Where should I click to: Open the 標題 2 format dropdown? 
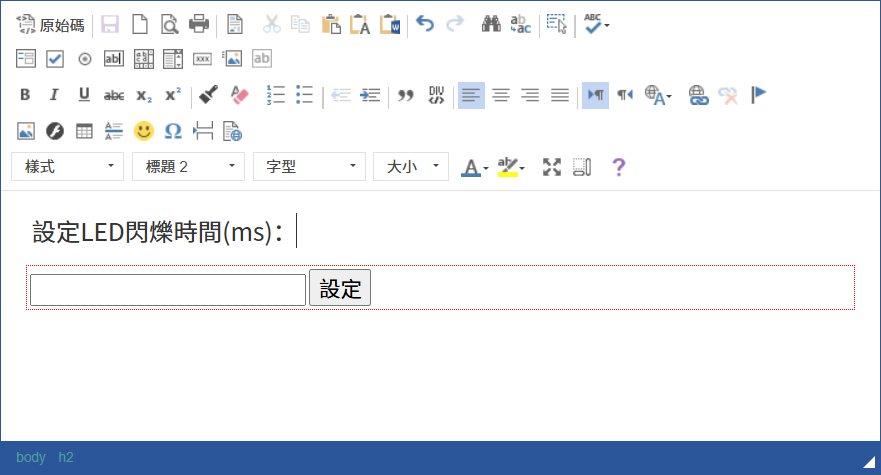[188, 167]
